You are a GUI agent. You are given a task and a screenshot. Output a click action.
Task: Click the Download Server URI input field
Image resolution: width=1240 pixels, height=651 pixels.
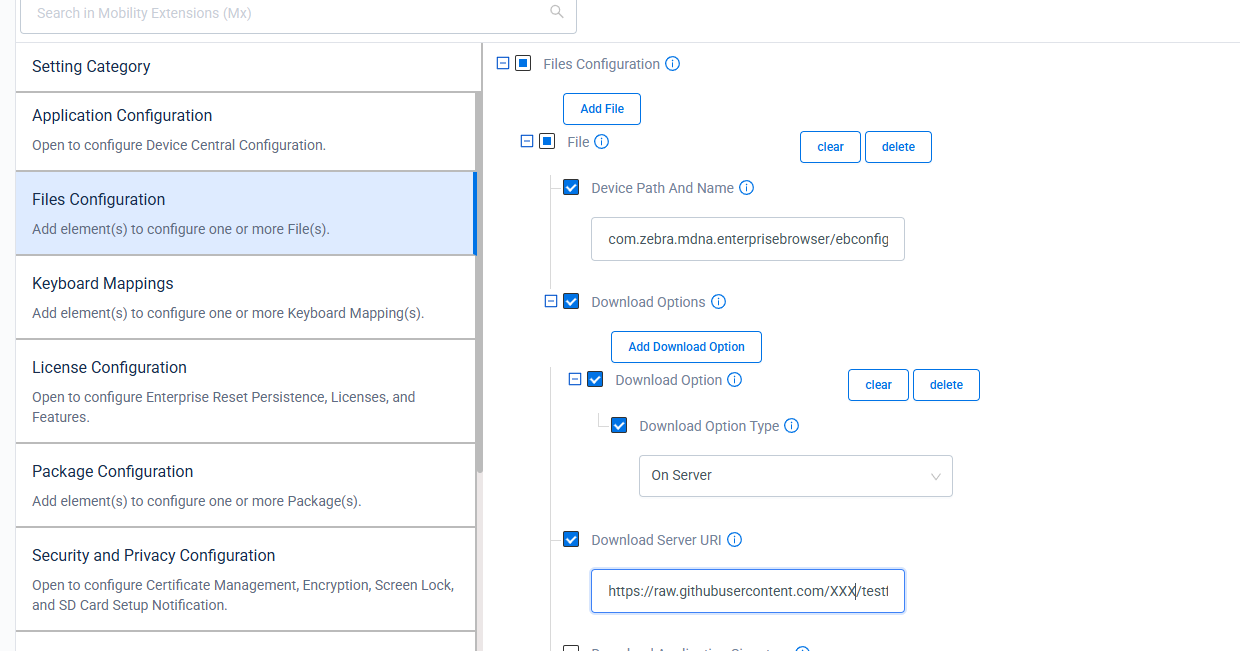coord(748,591)
